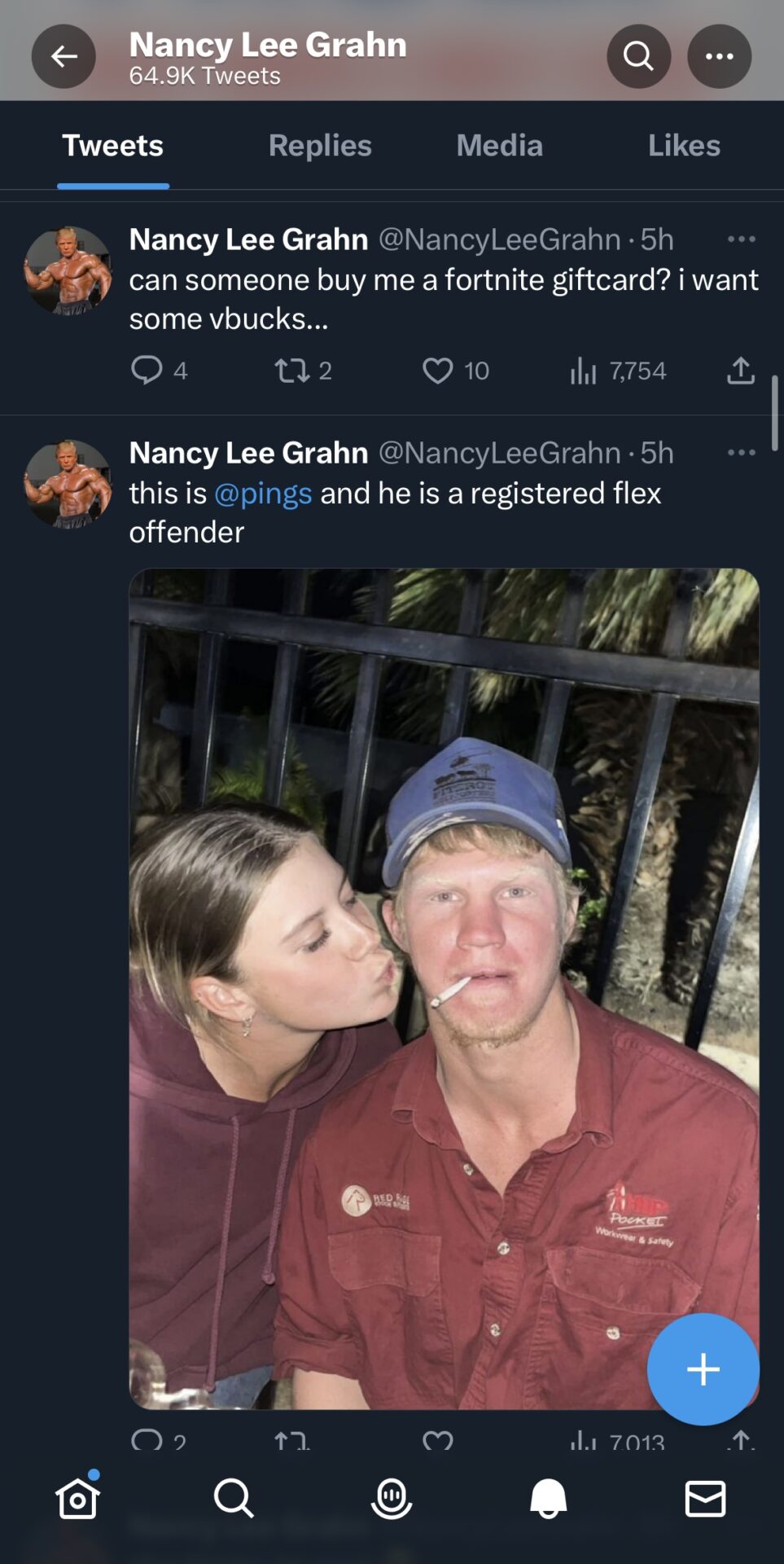
Task: Open search from the profile header
Action: click(x=638, y=56)
